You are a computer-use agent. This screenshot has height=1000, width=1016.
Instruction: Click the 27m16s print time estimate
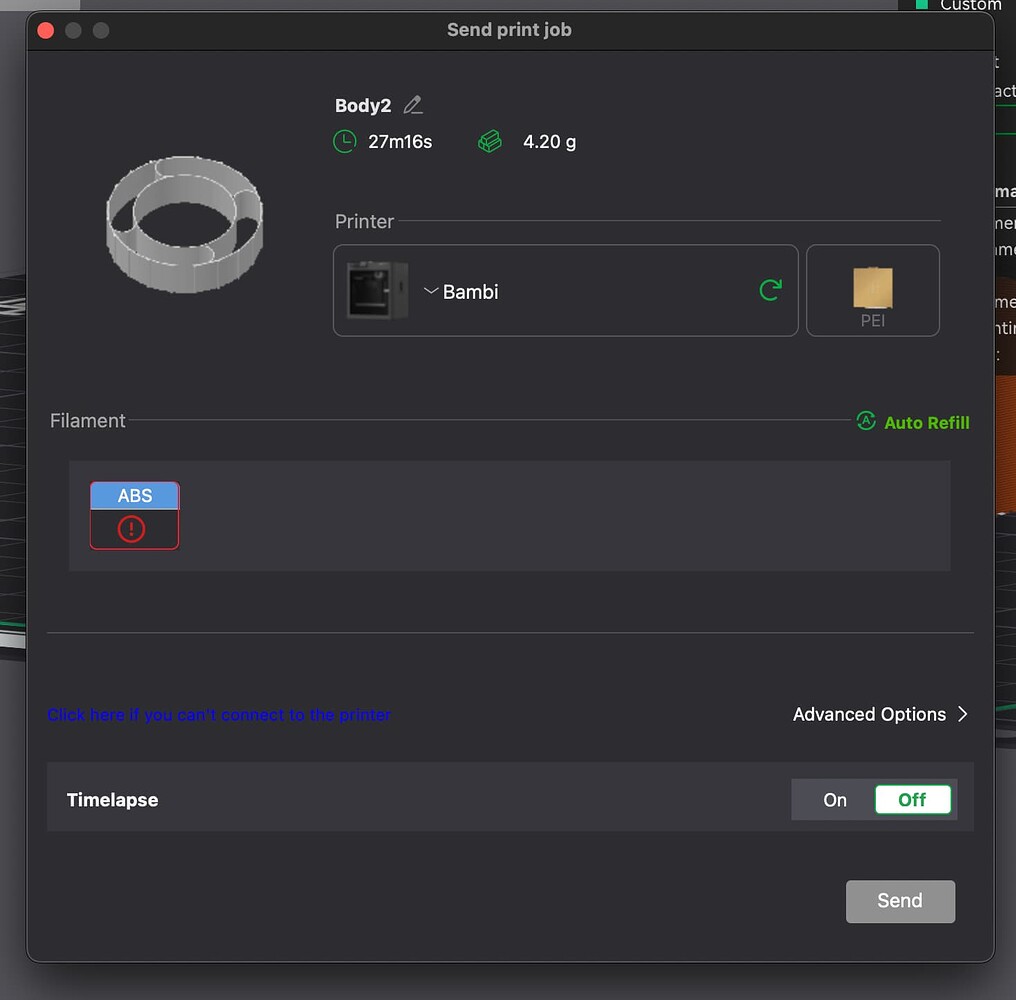click(400, 142)
